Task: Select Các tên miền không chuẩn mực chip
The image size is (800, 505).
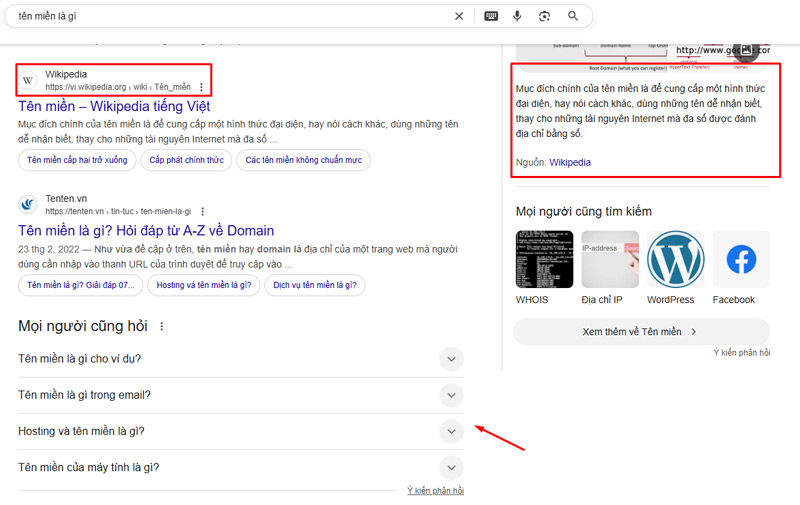Action: point(304,160)
